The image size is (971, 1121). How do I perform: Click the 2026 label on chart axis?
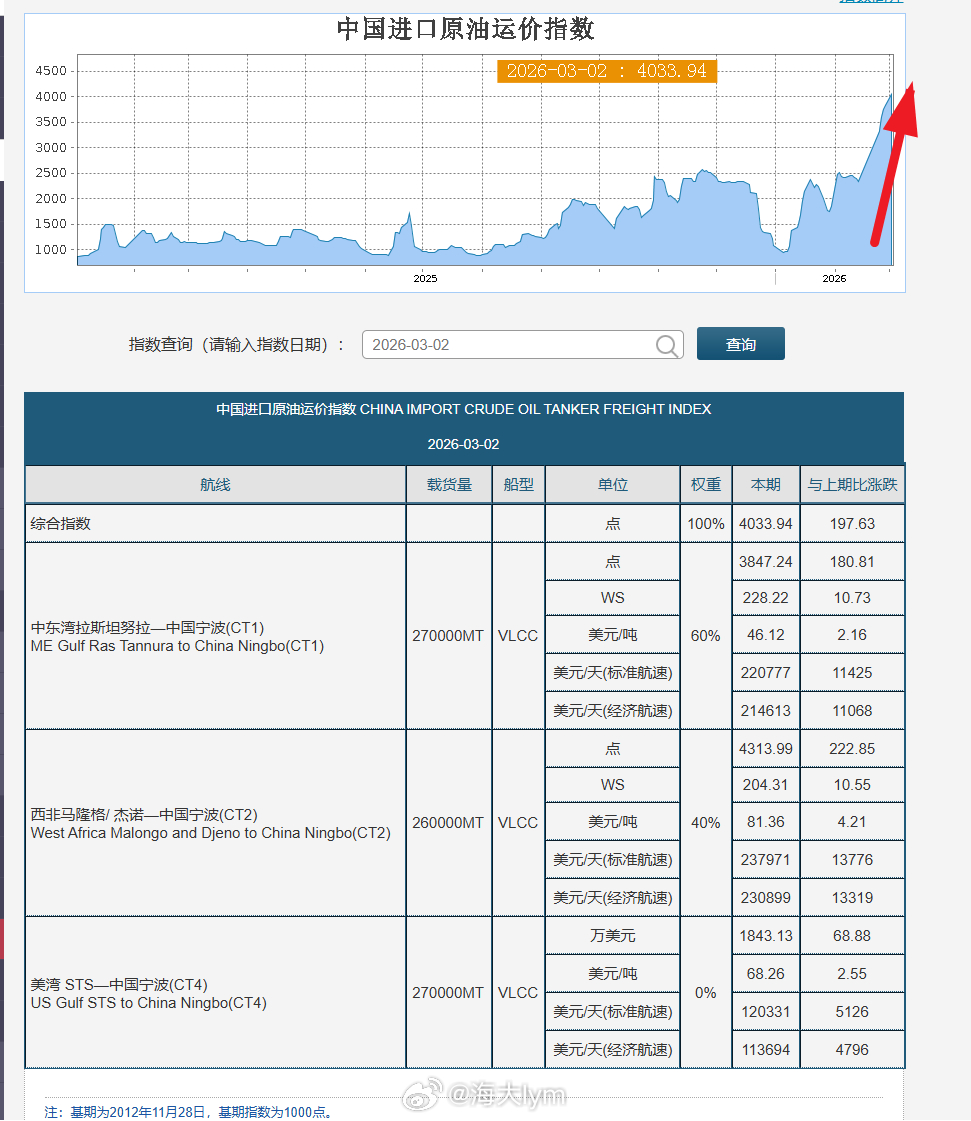834,279
